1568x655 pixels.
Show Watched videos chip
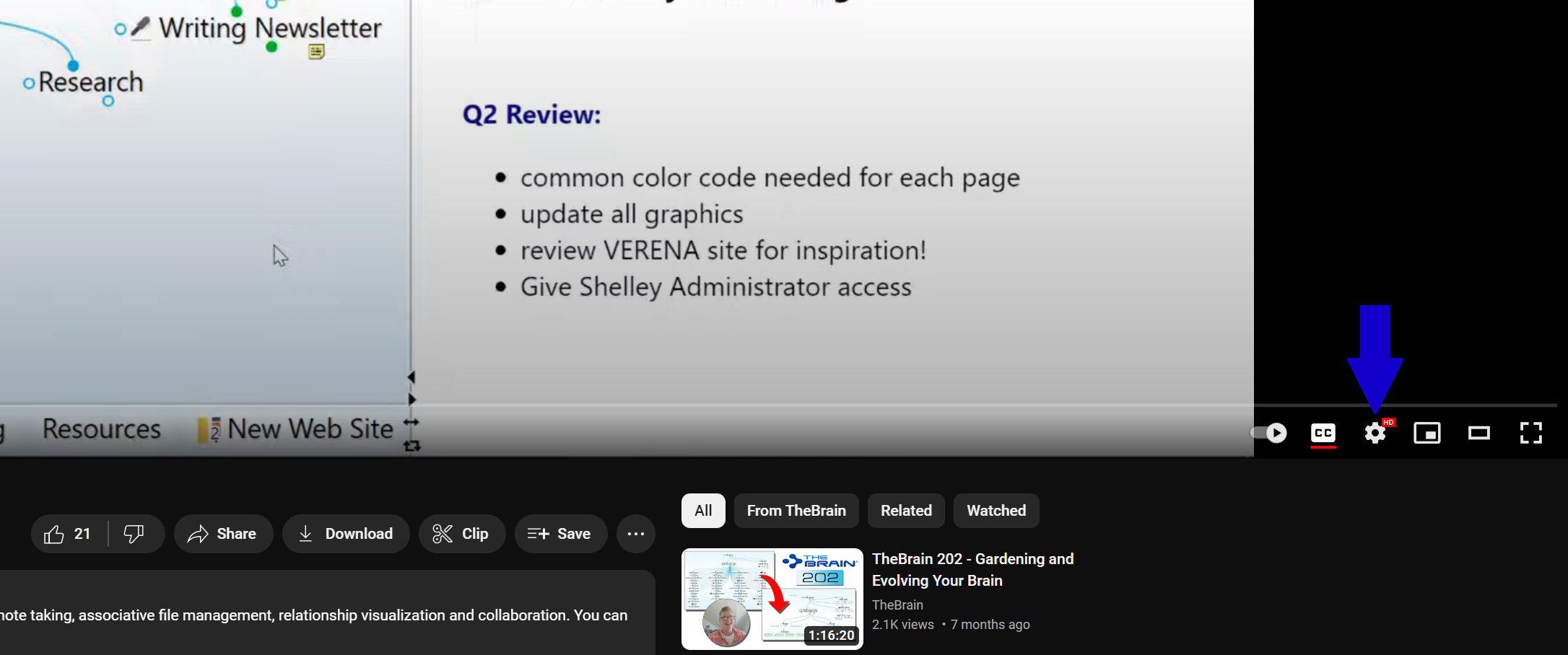pos(996,511)
